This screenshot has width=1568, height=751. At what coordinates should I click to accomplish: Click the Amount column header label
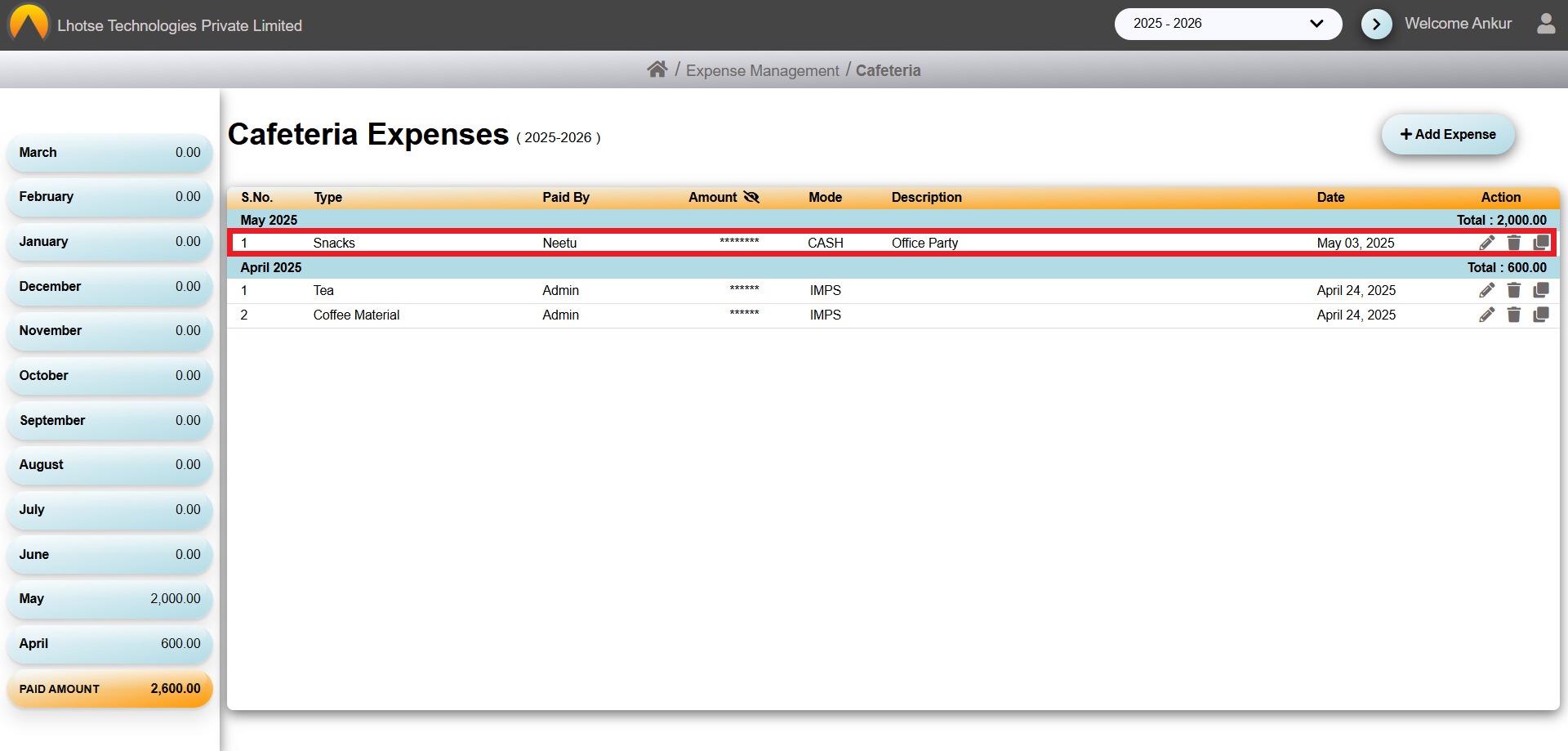712,197
